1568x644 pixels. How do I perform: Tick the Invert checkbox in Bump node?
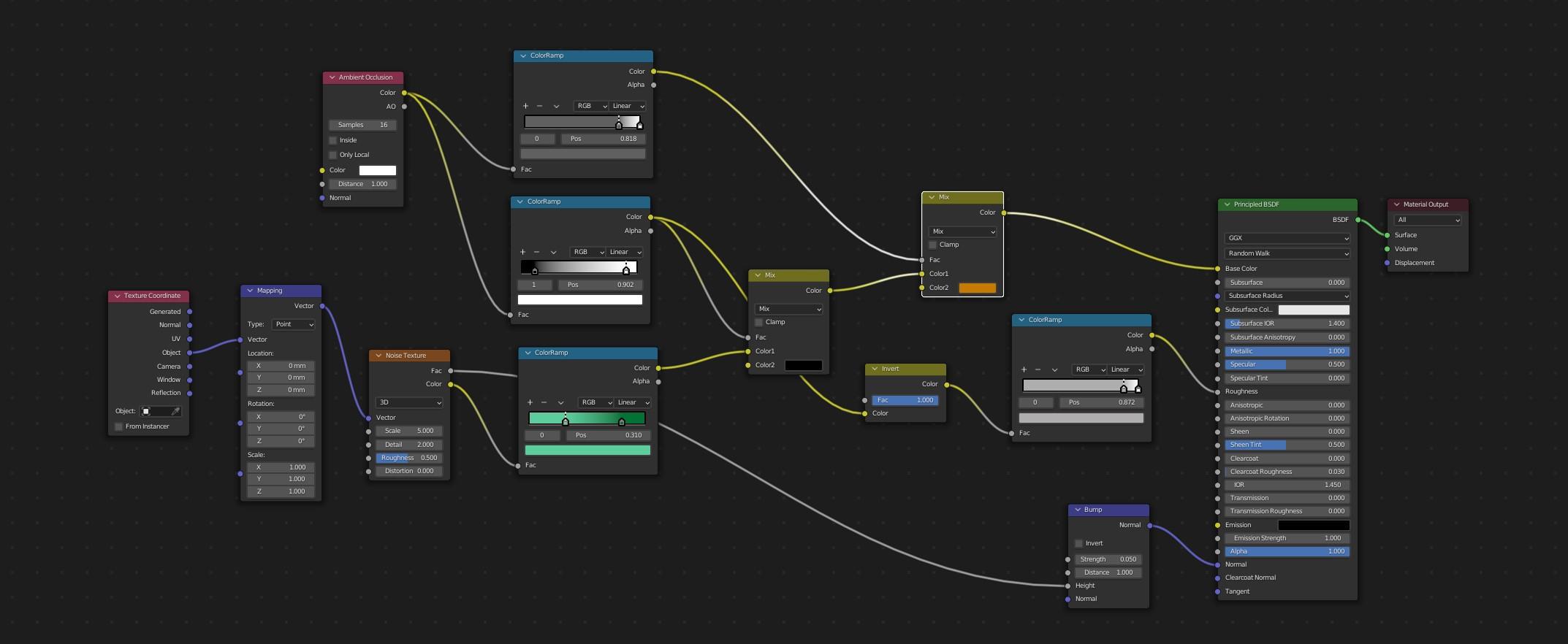[1078, 543]
